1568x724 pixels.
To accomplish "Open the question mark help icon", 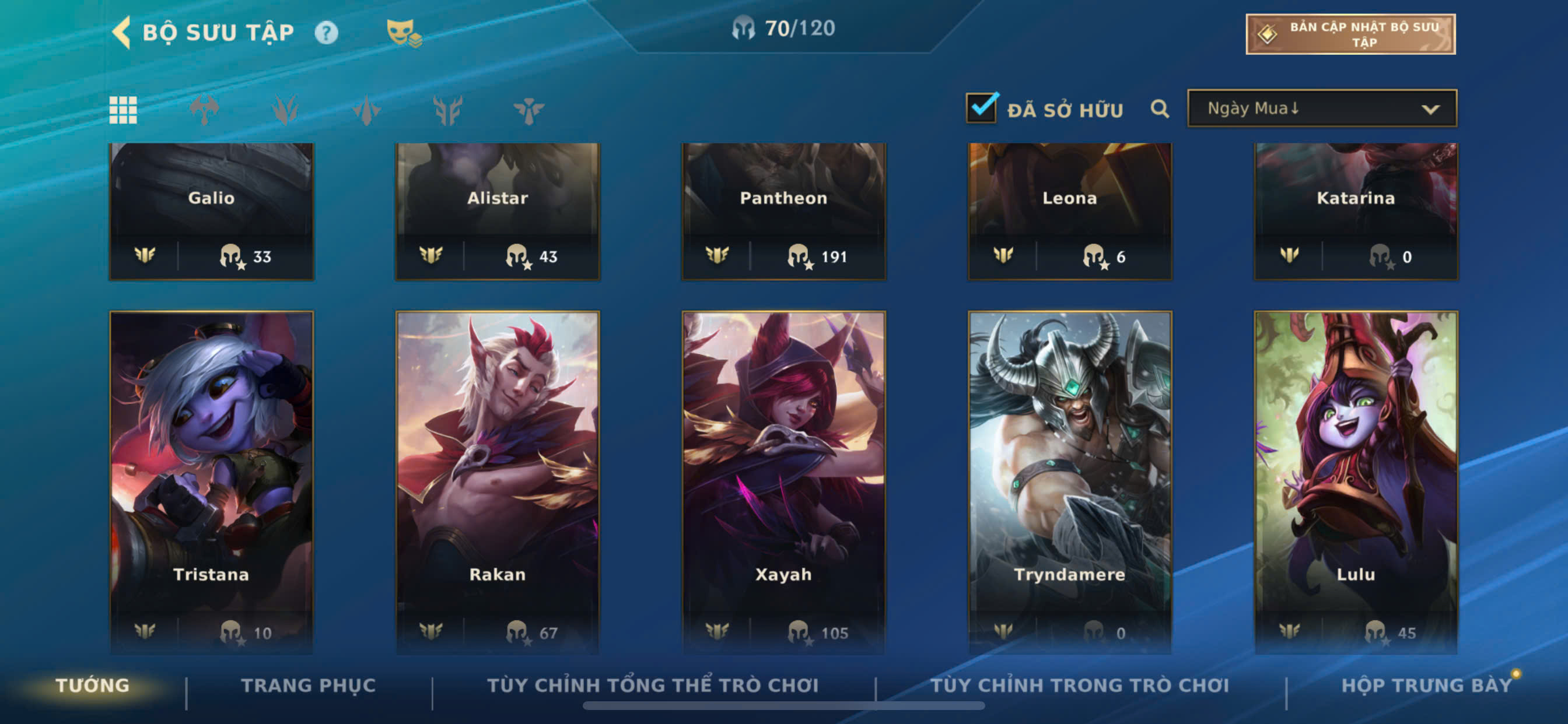I will pos(326,33).
